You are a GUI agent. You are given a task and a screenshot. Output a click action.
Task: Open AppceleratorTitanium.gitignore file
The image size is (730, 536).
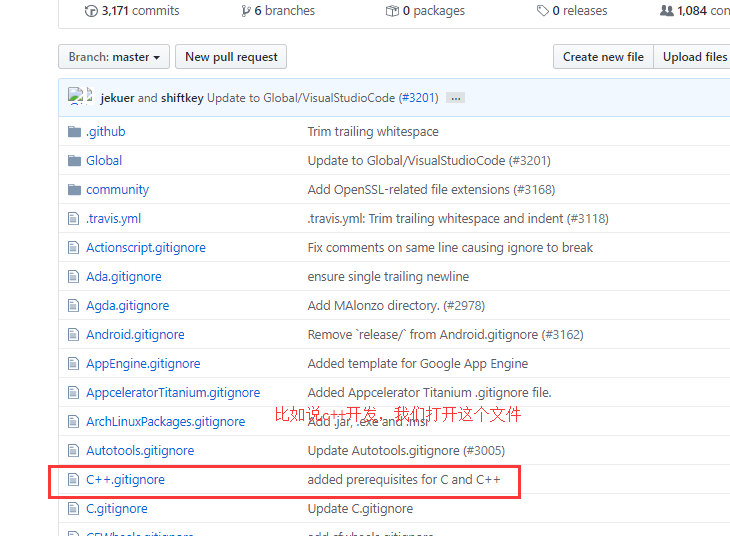(173, 393)
